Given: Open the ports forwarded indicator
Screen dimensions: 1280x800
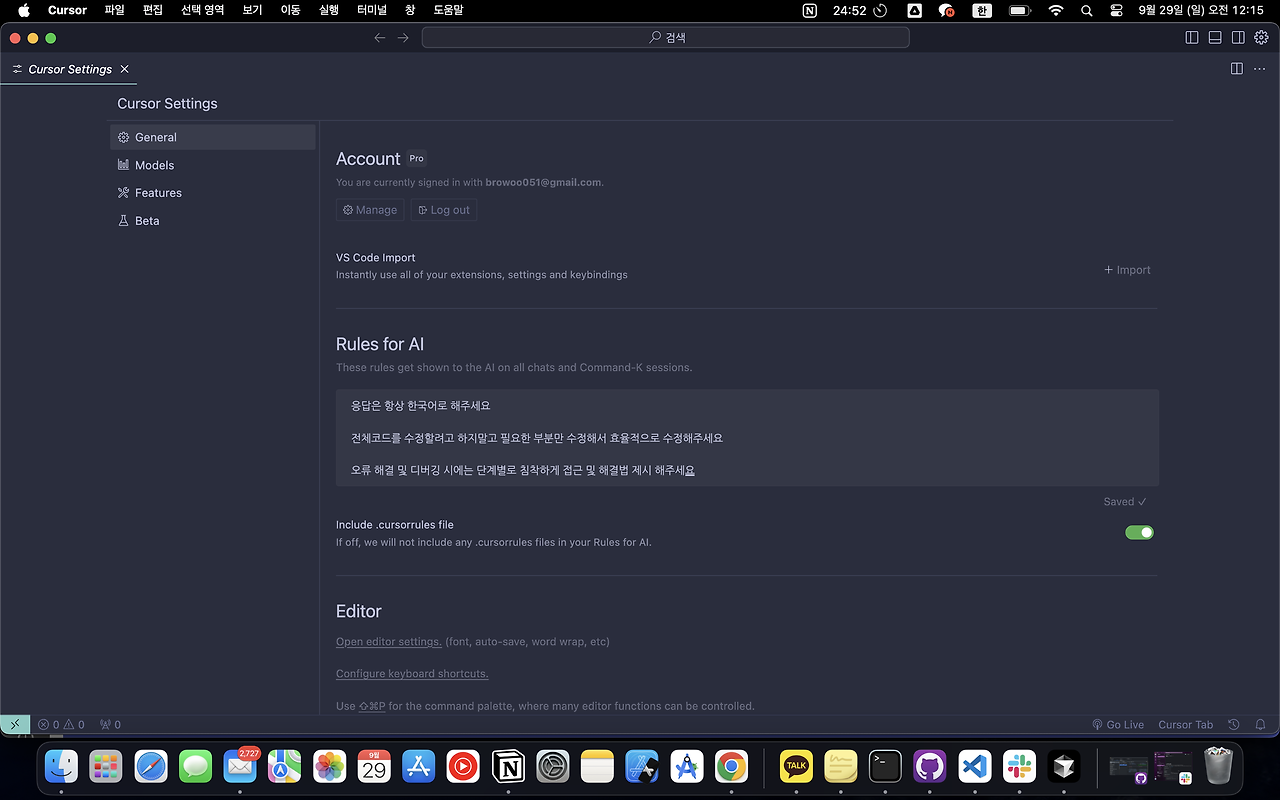Looking at the screenshot, I should pos(110,724).
